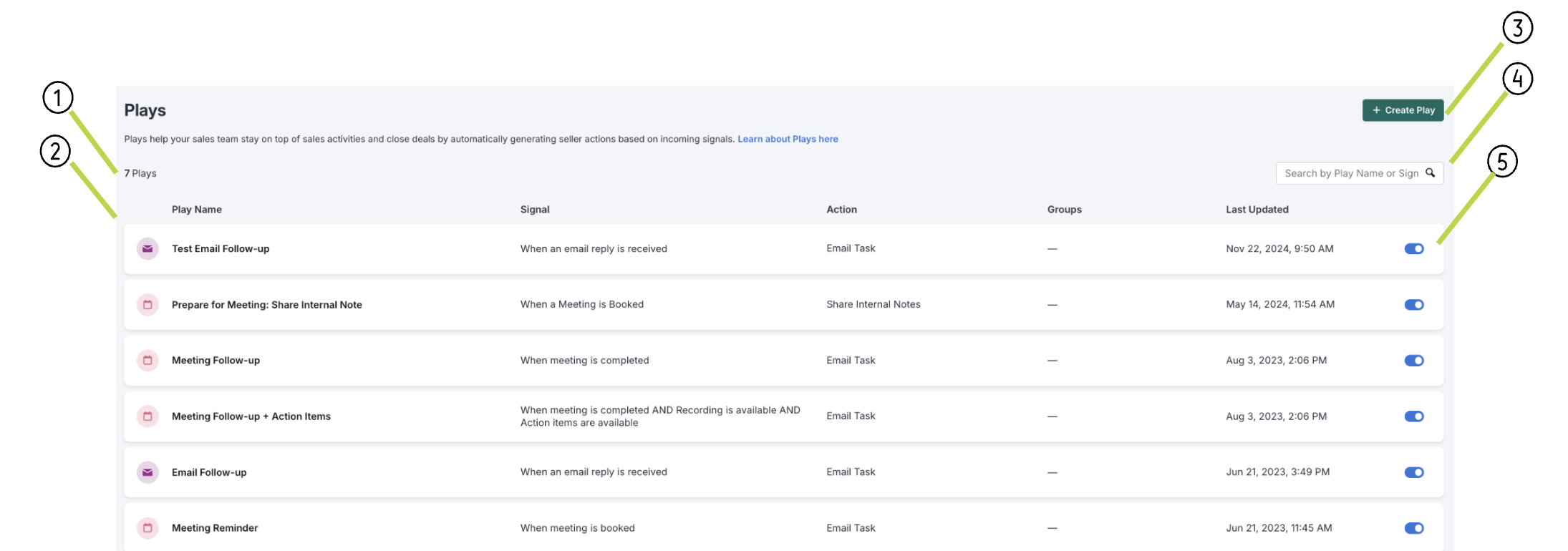The image size is (1568, 551).
Task: Disable the Test Email Follow-up play toggle
Action: click(x=1413, y=249)
